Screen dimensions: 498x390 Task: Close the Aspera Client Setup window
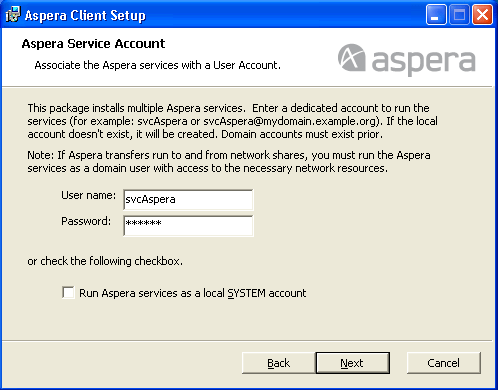[x=482, y=15]
